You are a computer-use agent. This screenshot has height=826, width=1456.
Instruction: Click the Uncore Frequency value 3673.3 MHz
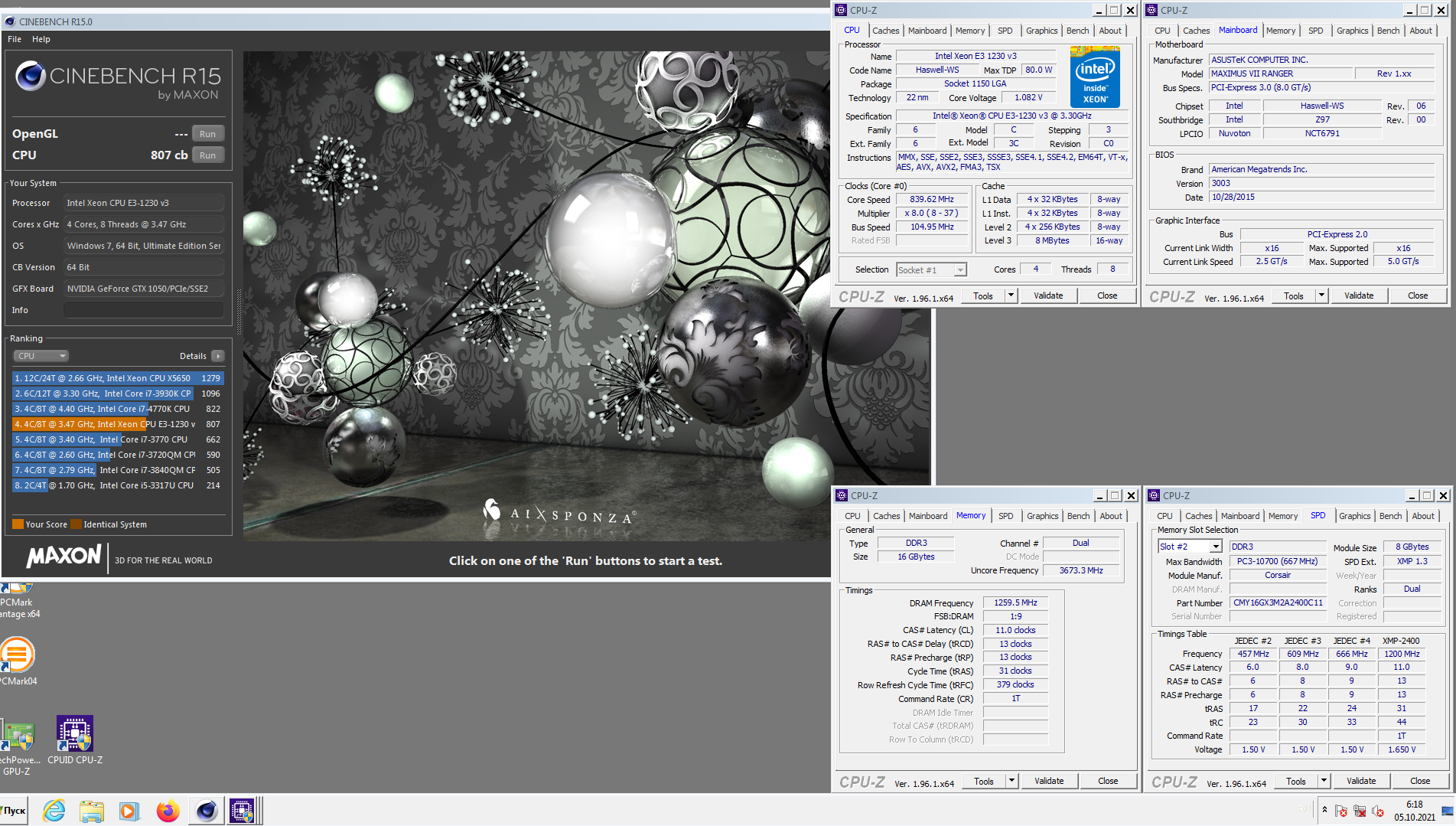pyautogui.click(x=1081, y=570)
